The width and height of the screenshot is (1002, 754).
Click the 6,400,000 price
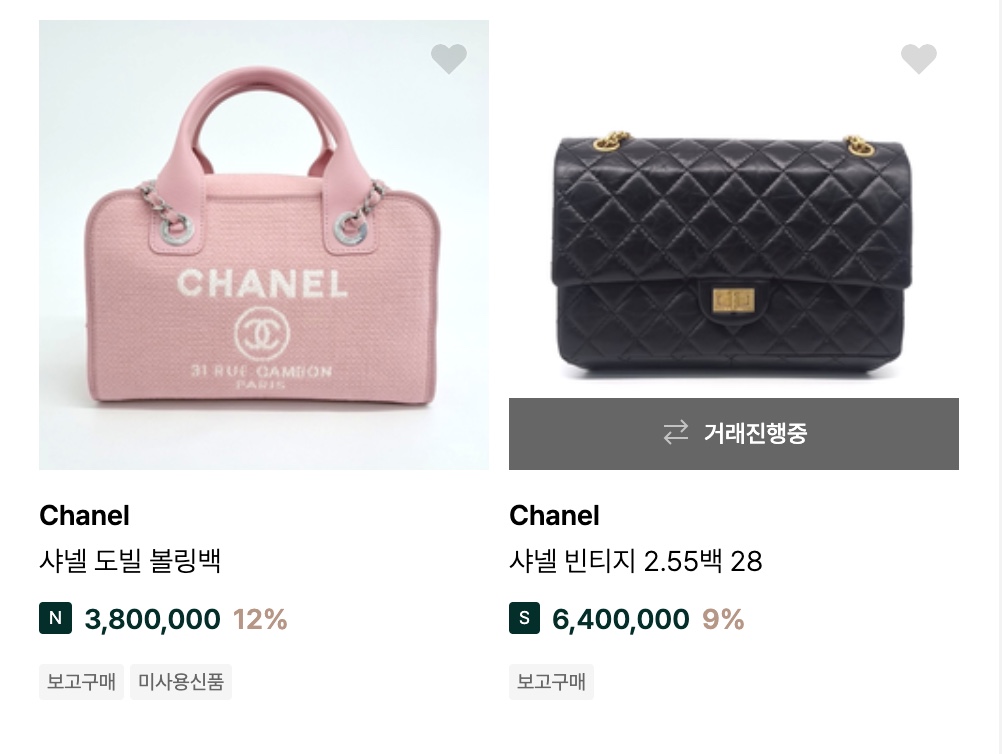(621, 619)
